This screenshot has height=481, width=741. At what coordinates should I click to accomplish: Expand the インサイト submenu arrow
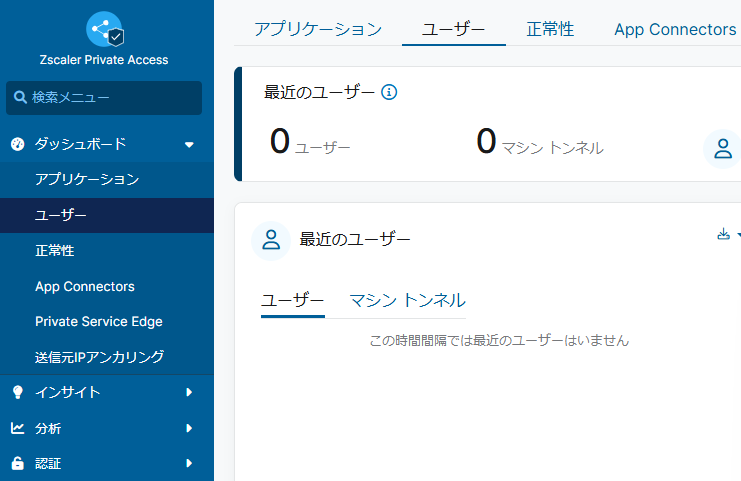click(189, 392)
